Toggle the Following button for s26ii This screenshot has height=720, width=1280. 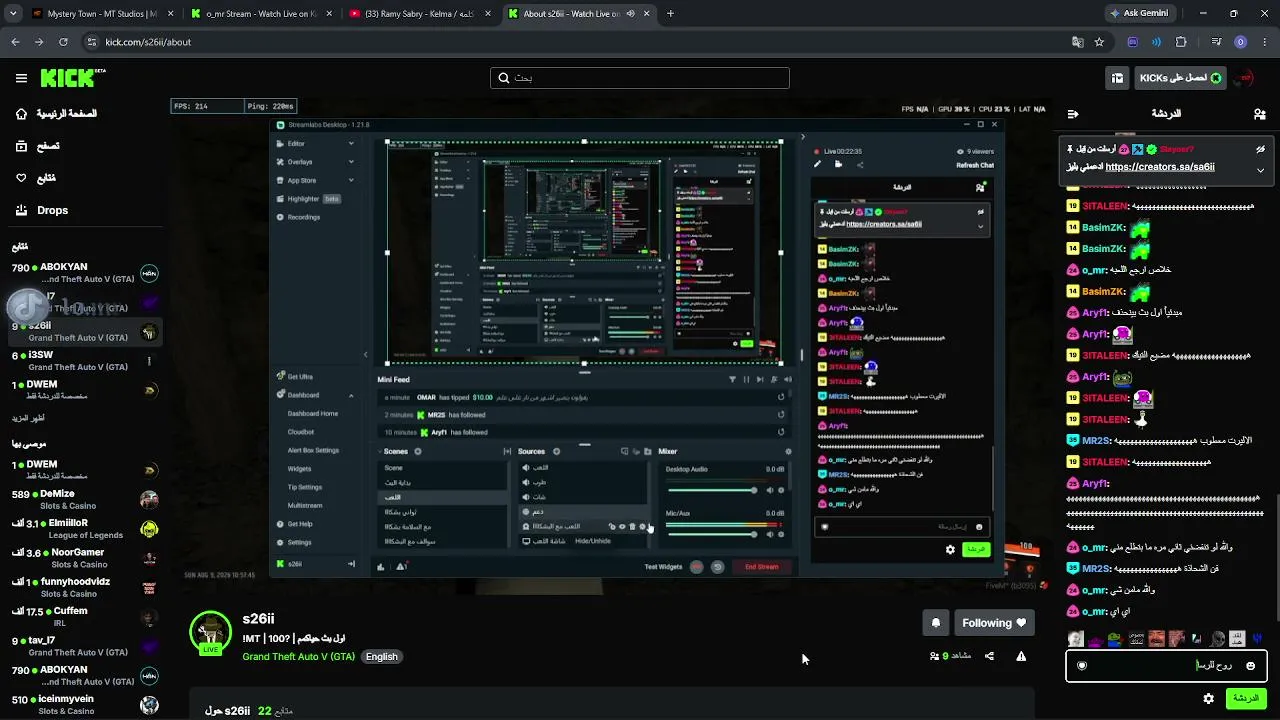994,623
